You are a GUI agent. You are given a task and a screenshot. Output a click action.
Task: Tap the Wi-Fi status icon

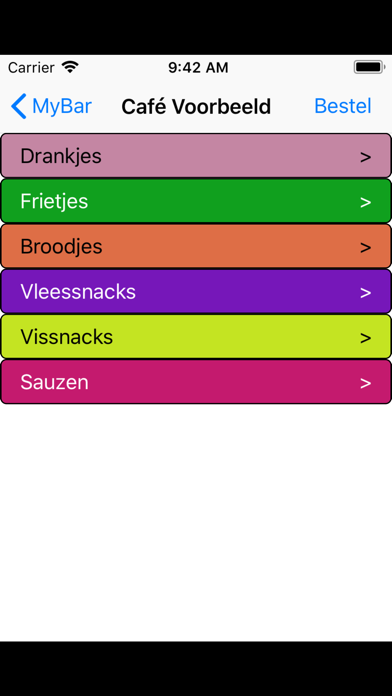coord(70,67)
